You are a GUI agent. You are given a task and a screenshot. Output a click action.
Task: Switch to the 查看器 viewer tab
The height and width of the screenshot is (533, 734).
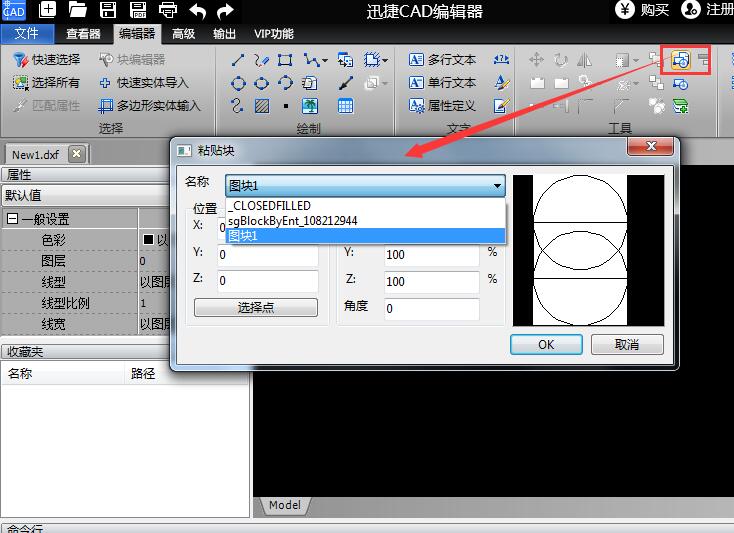pyautogui.click(x=83, y=33)
